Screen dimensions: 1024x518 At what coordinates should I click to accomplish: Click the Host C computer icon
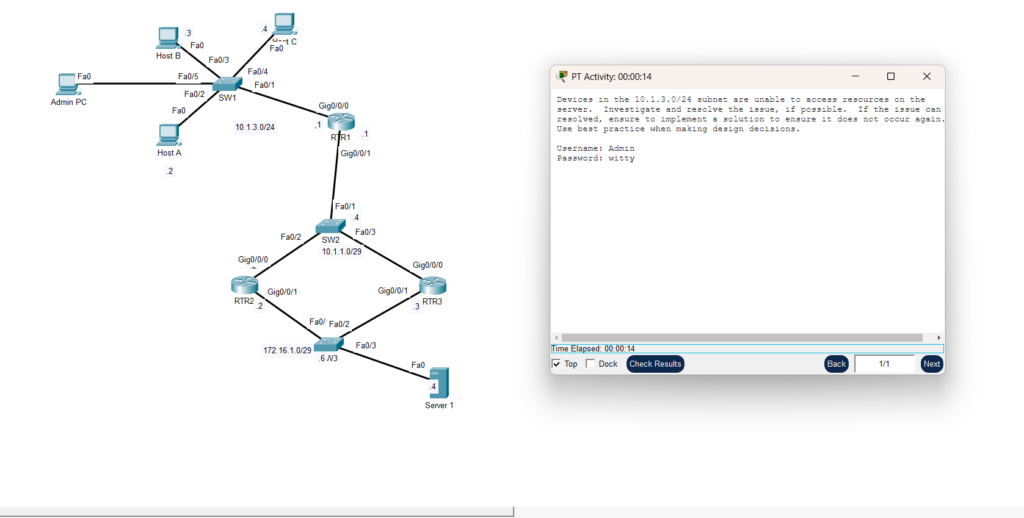285,22
